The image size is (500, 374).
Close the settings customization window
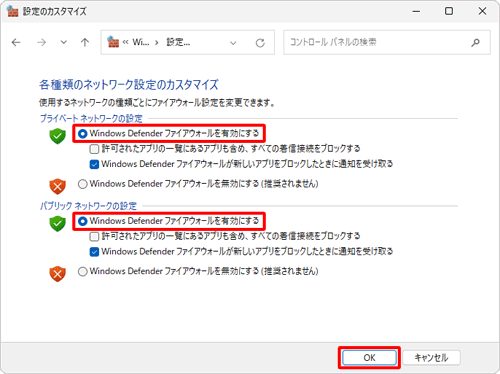pyautogui.click(x=482, y=11)
